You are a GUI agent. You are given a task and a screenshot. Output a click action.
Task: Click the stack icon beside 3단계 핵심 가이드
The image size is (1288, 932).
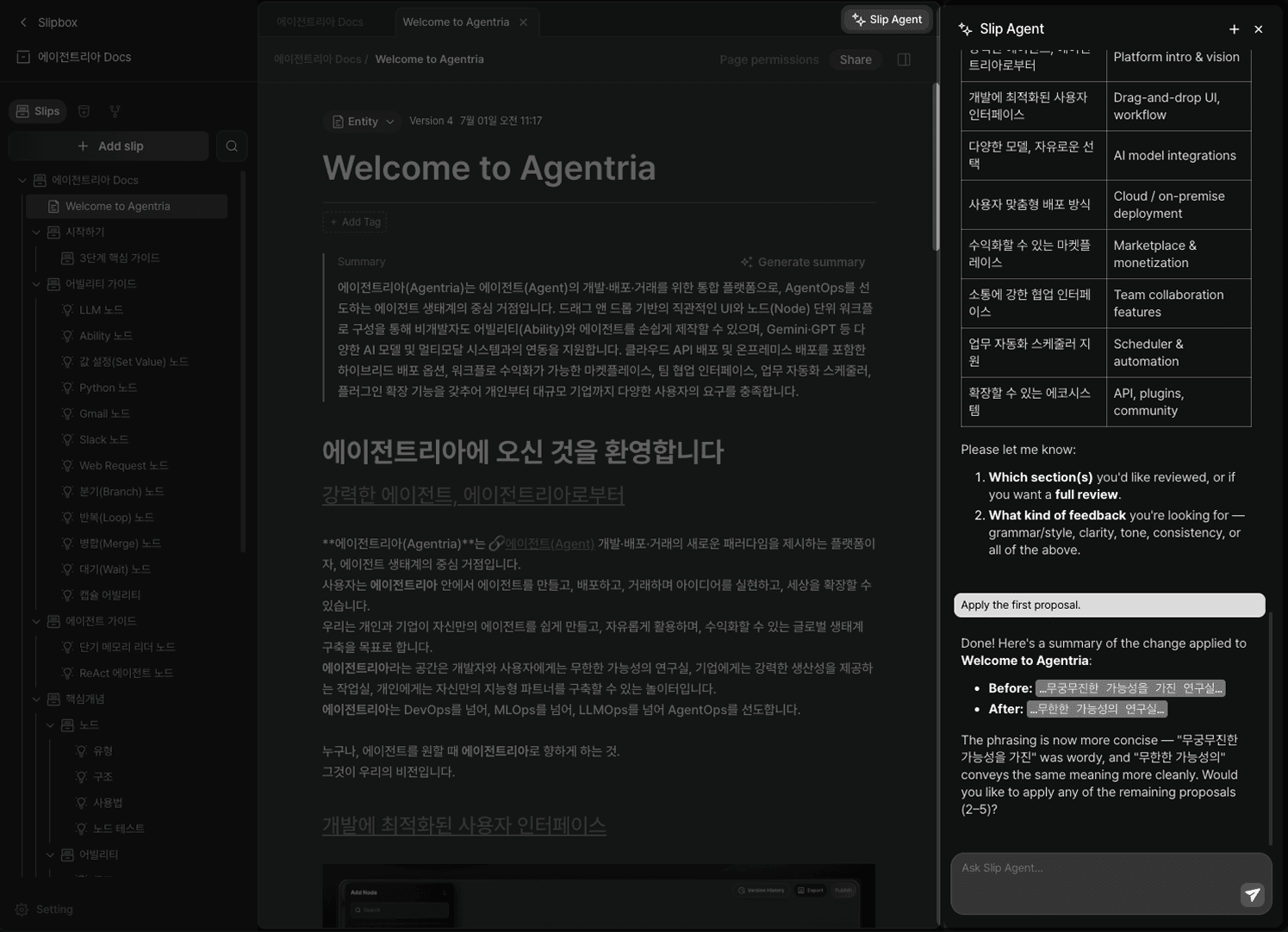click(x=67, y=258)
